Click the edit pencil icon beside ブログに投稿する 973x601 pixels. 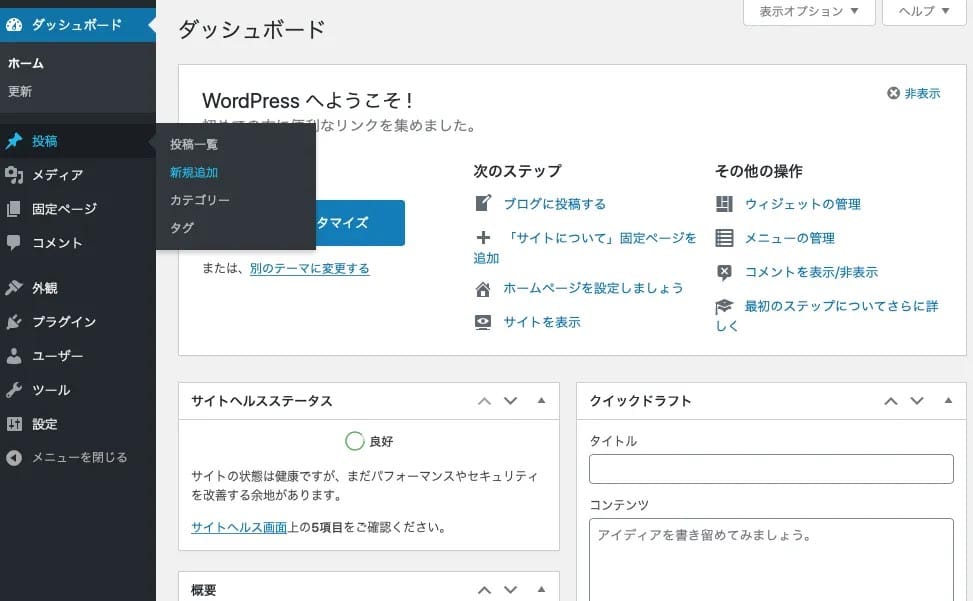coord(483,203)
